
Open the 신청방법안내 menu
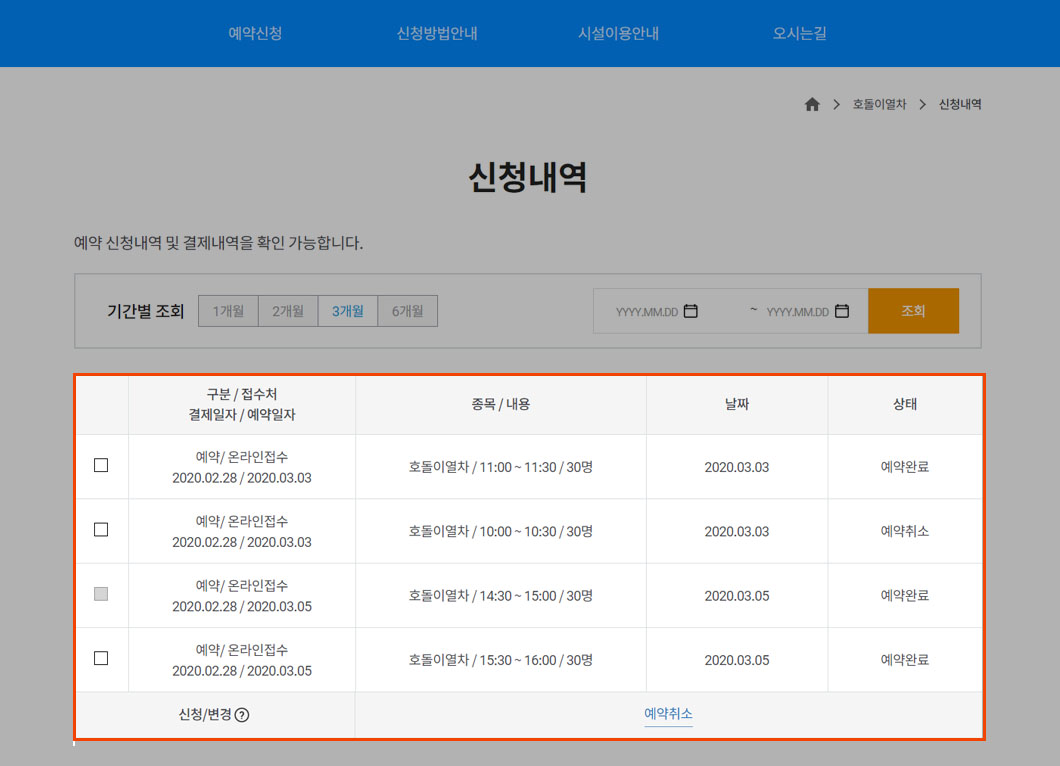click(437, 33)
